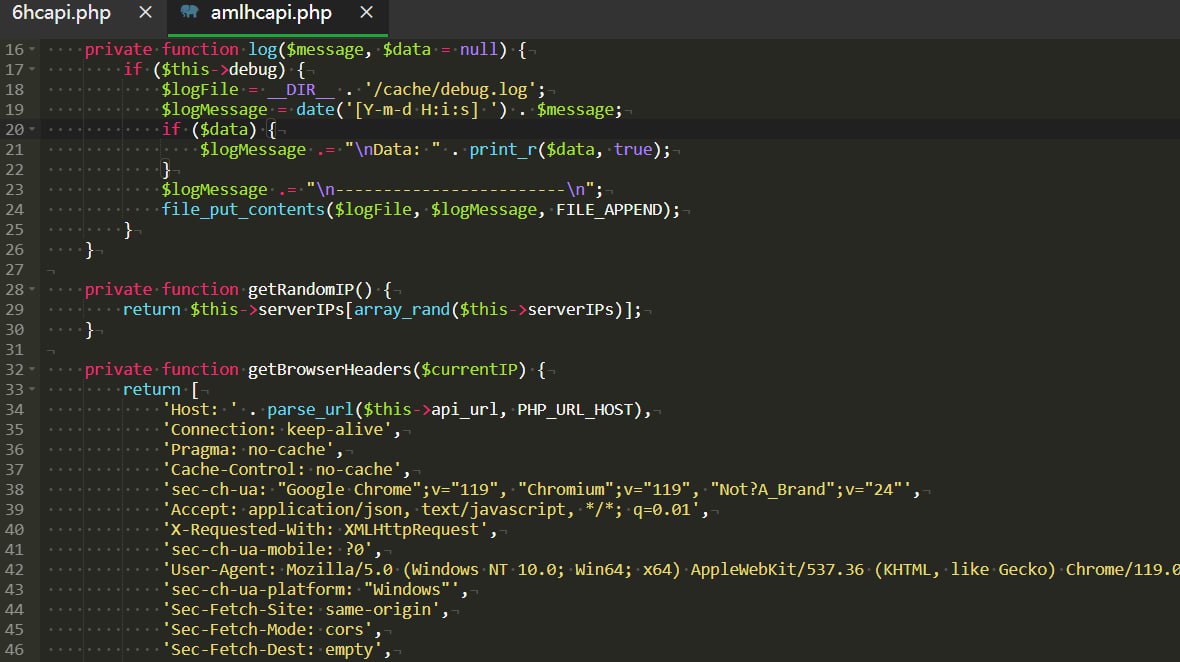Collapse the if data block at line 20

point(32,130)
